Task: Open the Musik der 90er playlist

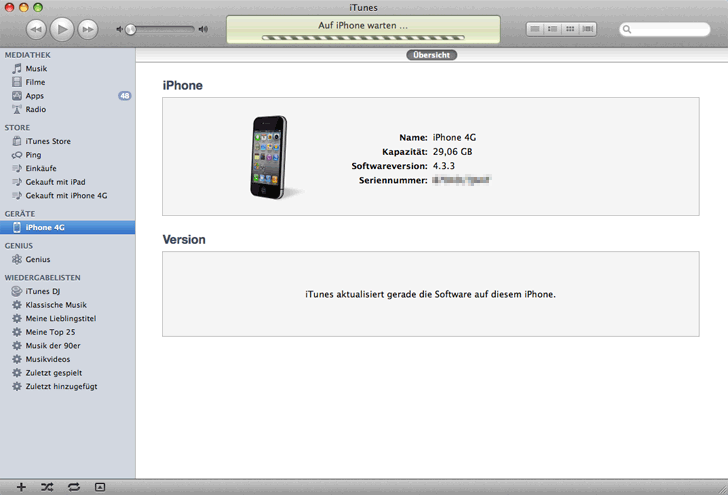Action: tap(68, 345)
